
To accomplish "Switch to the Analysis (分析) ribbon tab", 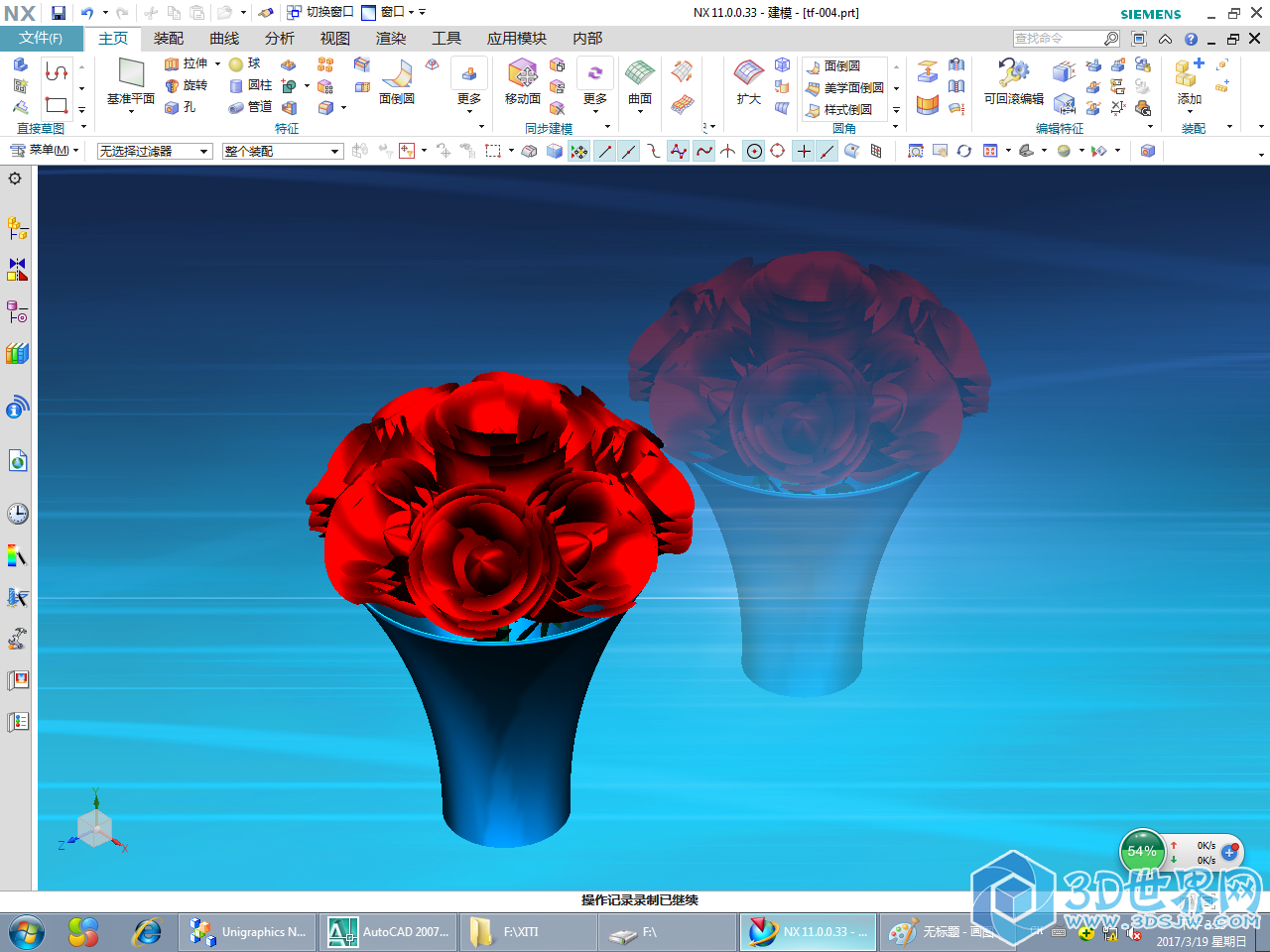I will click(x=280, y=38).
